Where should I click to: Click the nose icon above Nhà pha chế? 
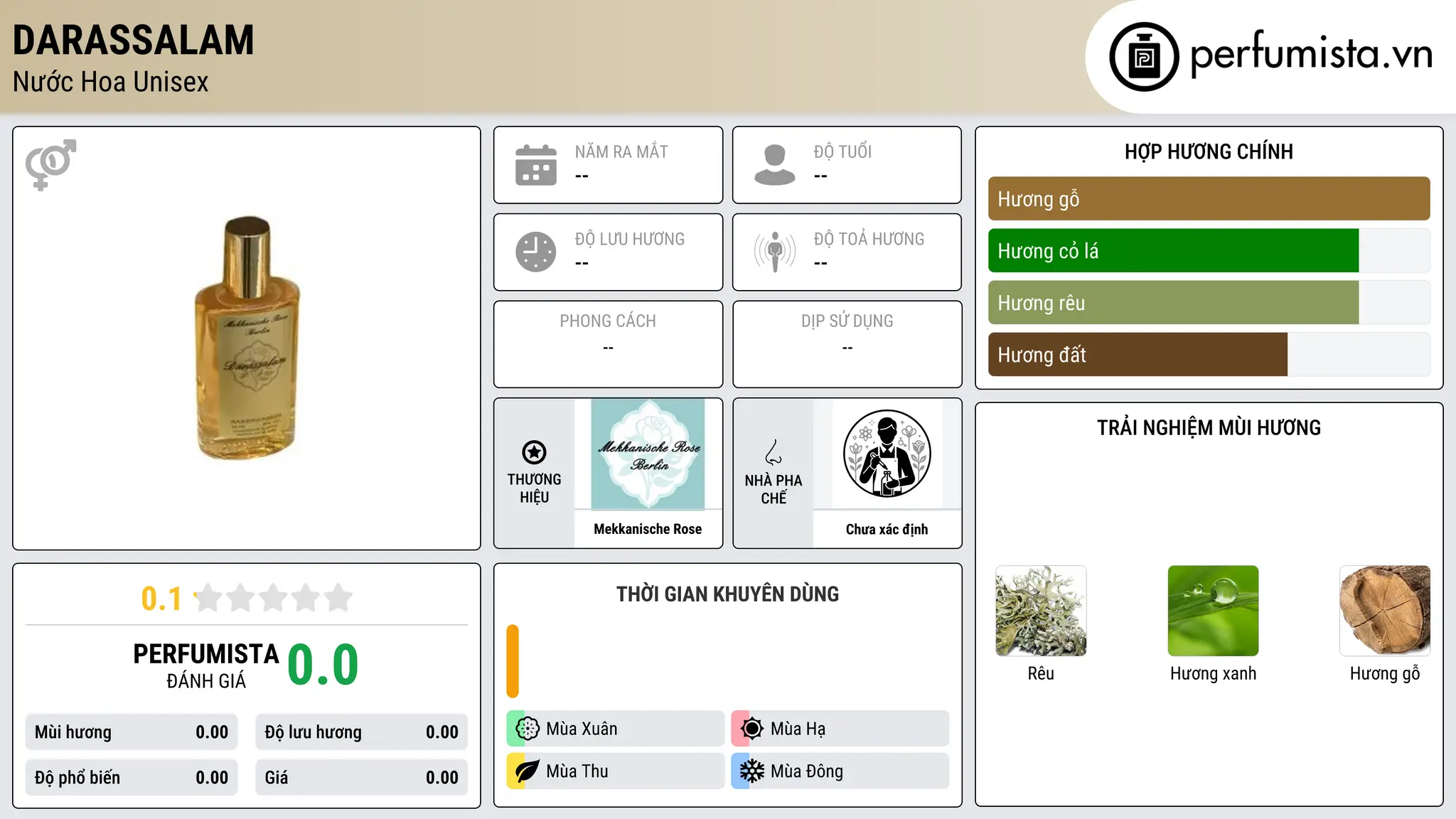773,452
